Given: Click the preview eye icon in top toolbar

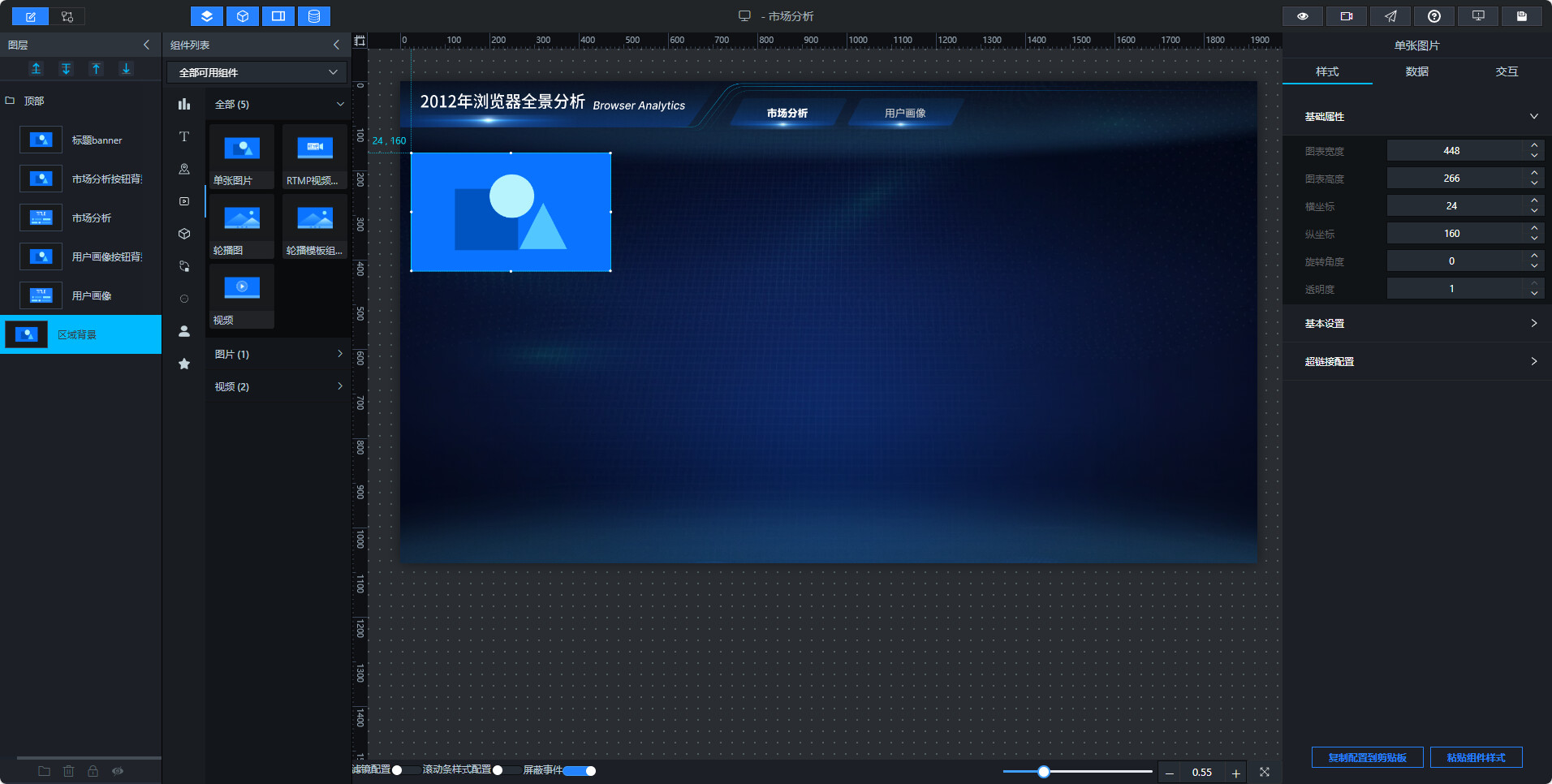Looking at the screenshot, I should pyautogui.click(x=1303, y=16).
